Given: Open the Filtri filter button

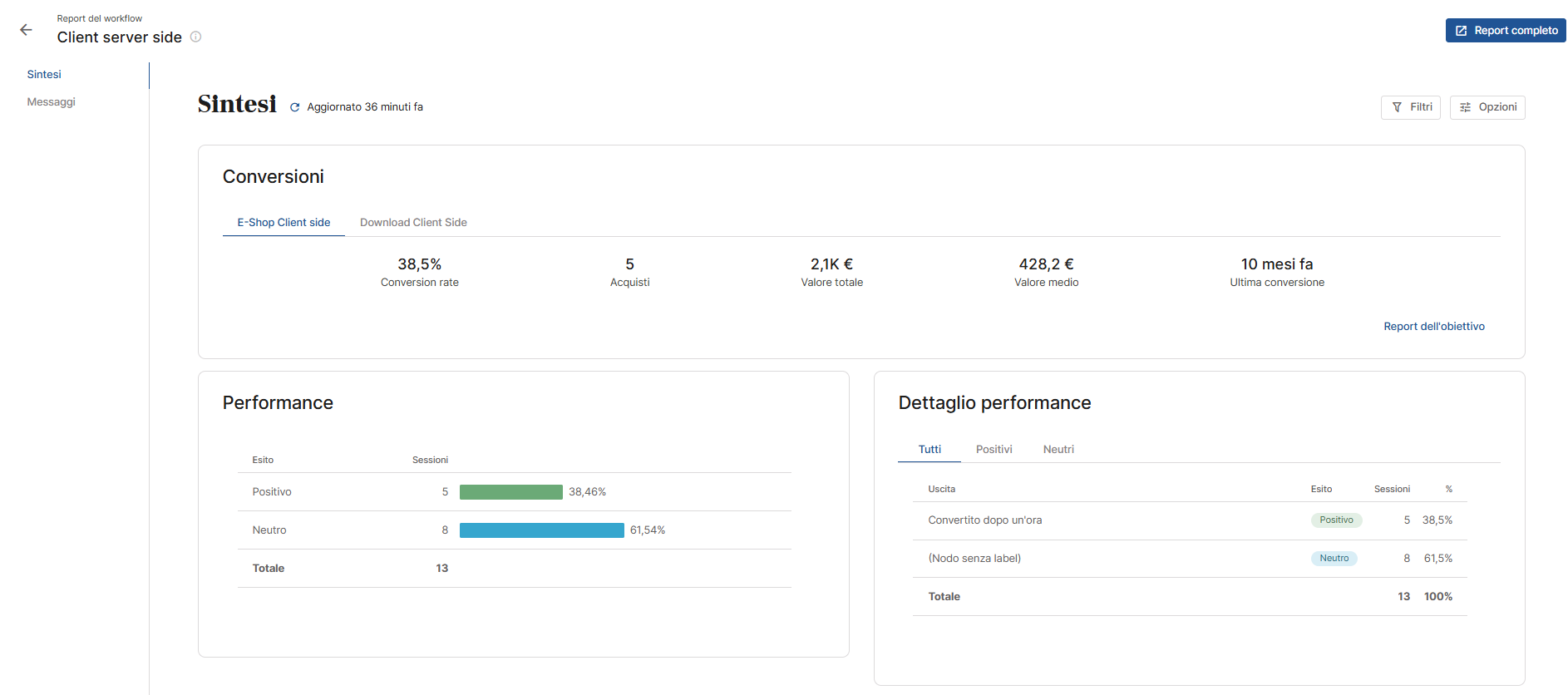Looking at the screenshot, I should click(x=1410, y=107).
